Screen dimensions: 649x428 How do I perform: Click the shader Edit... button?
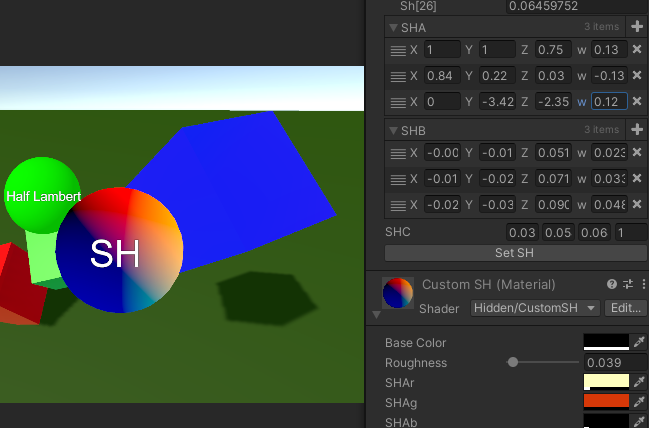coord(626,308)
